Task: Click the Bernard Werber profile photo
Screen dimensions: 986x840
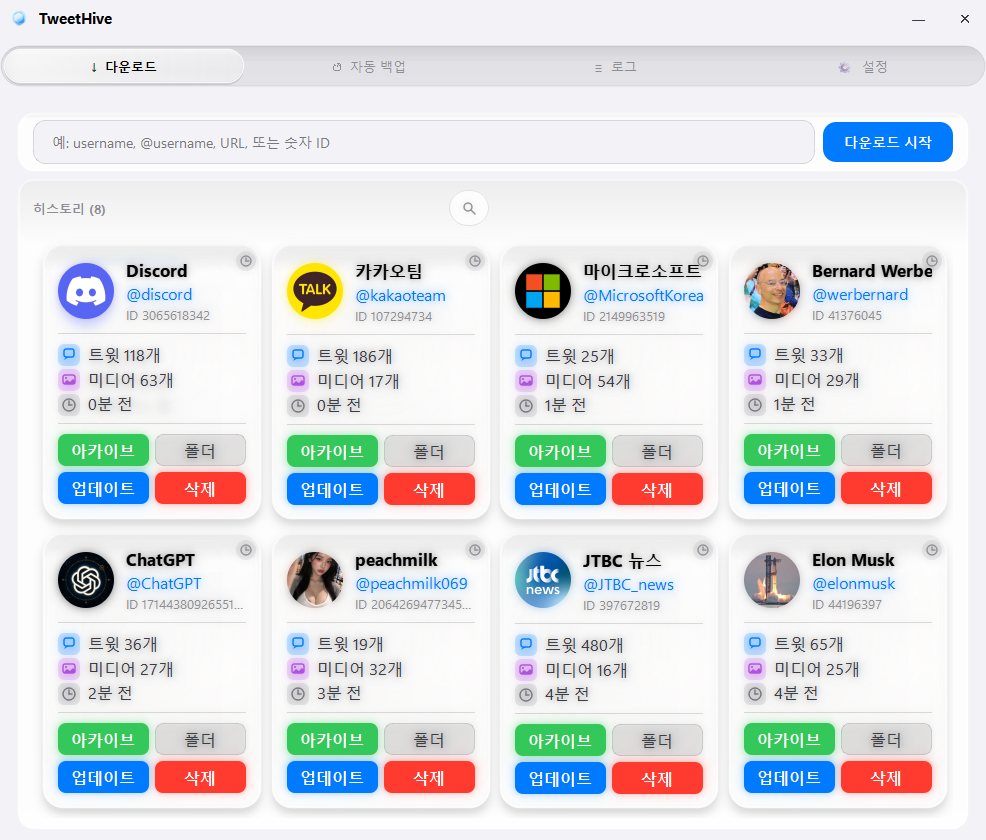Action: point(772,291)
